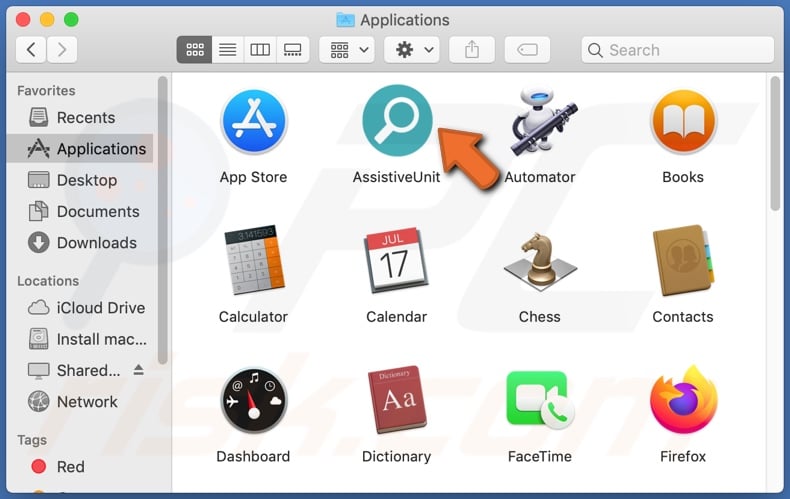Go forward with the forward arrow

click(x=62, y=50)
